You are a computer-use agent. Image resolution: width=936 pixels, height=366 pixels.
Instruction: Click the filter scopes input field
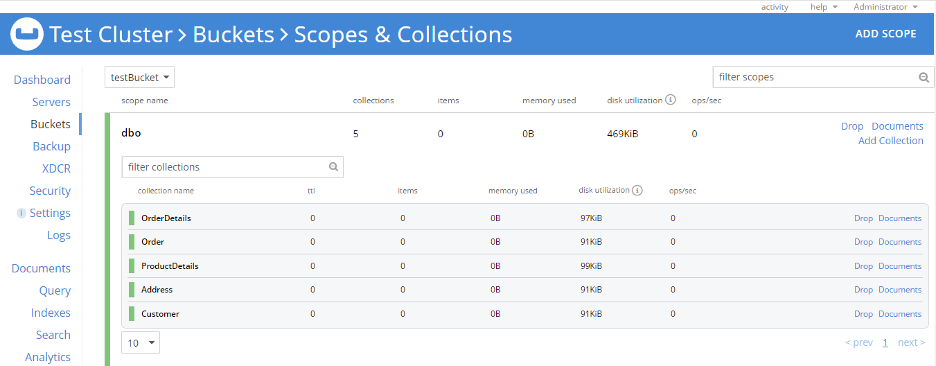coord(824,77)
